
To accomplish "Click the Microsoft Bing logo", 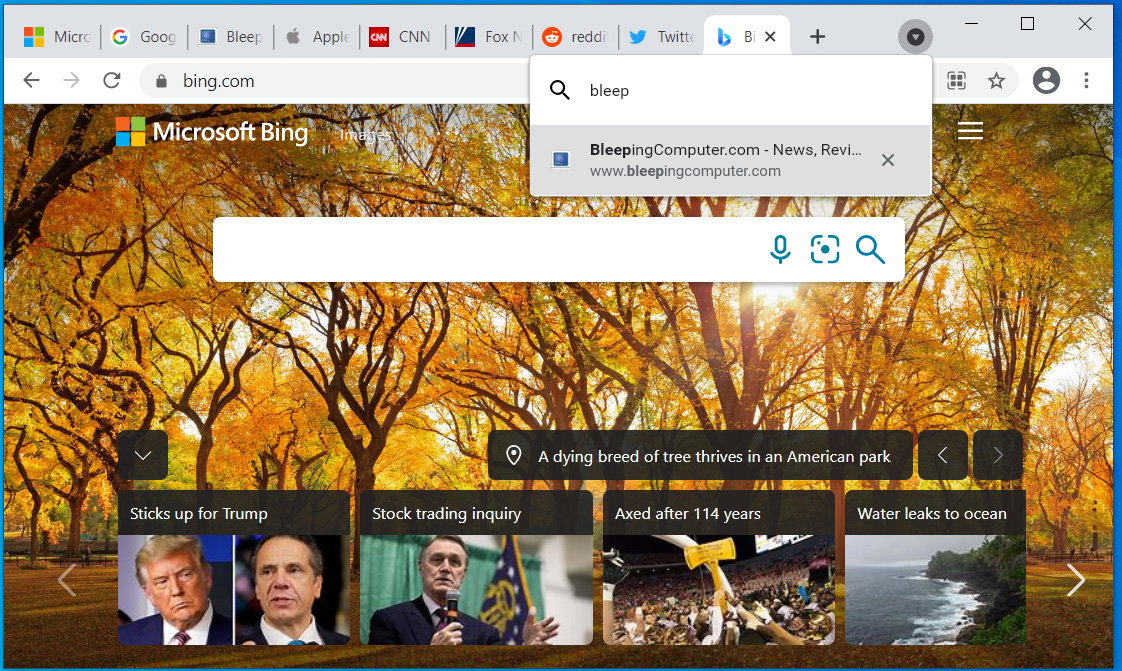I will 212,132.
